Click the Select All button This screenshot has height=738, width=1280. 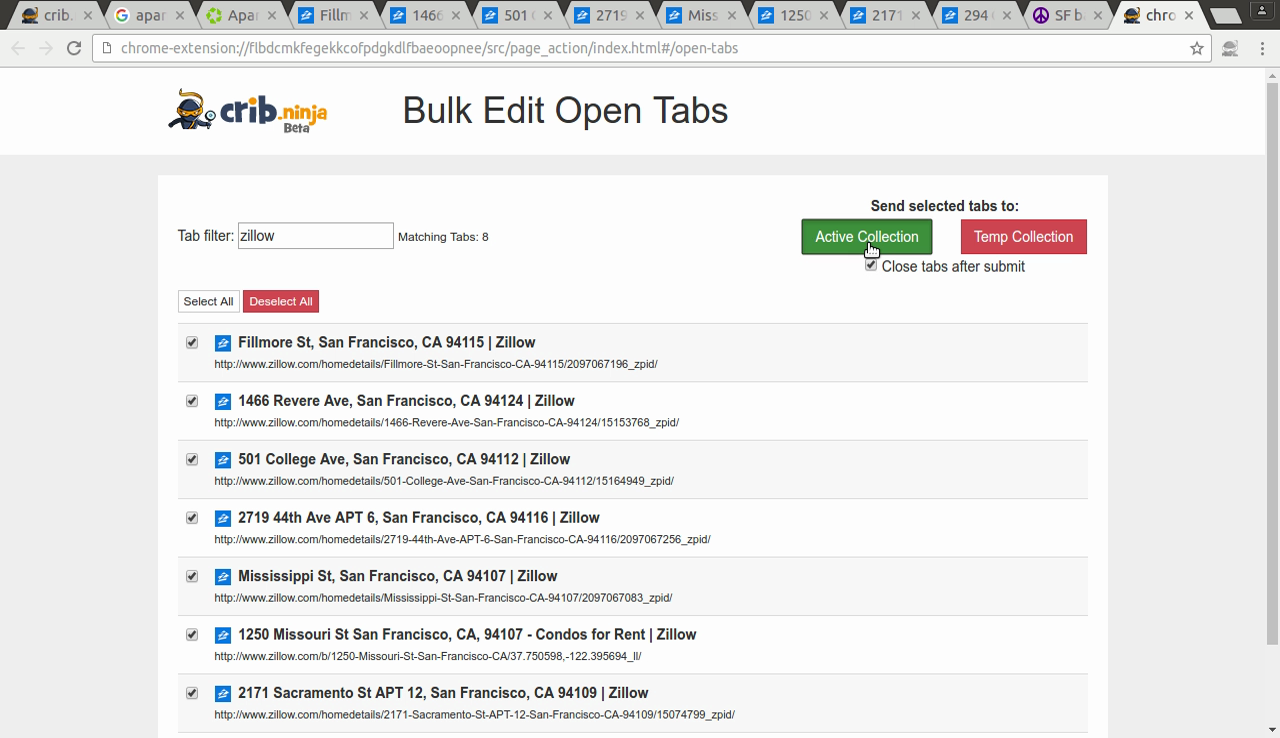[x=208, y=301]
